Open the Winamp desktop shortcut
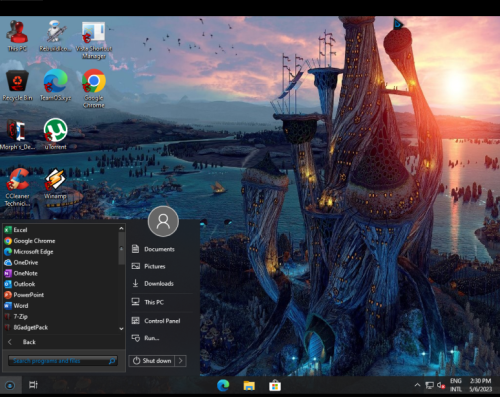This screenshot has height=397, width=500. [55, 184]
